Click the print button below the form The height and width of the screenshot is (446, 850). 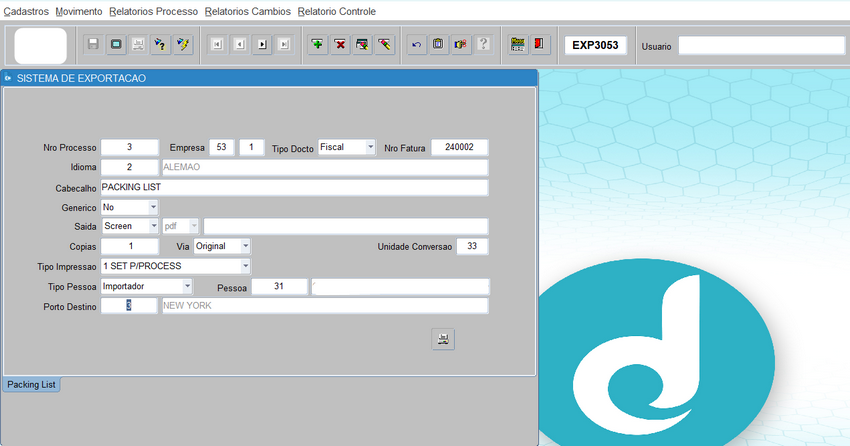click(x=443, y=339)
